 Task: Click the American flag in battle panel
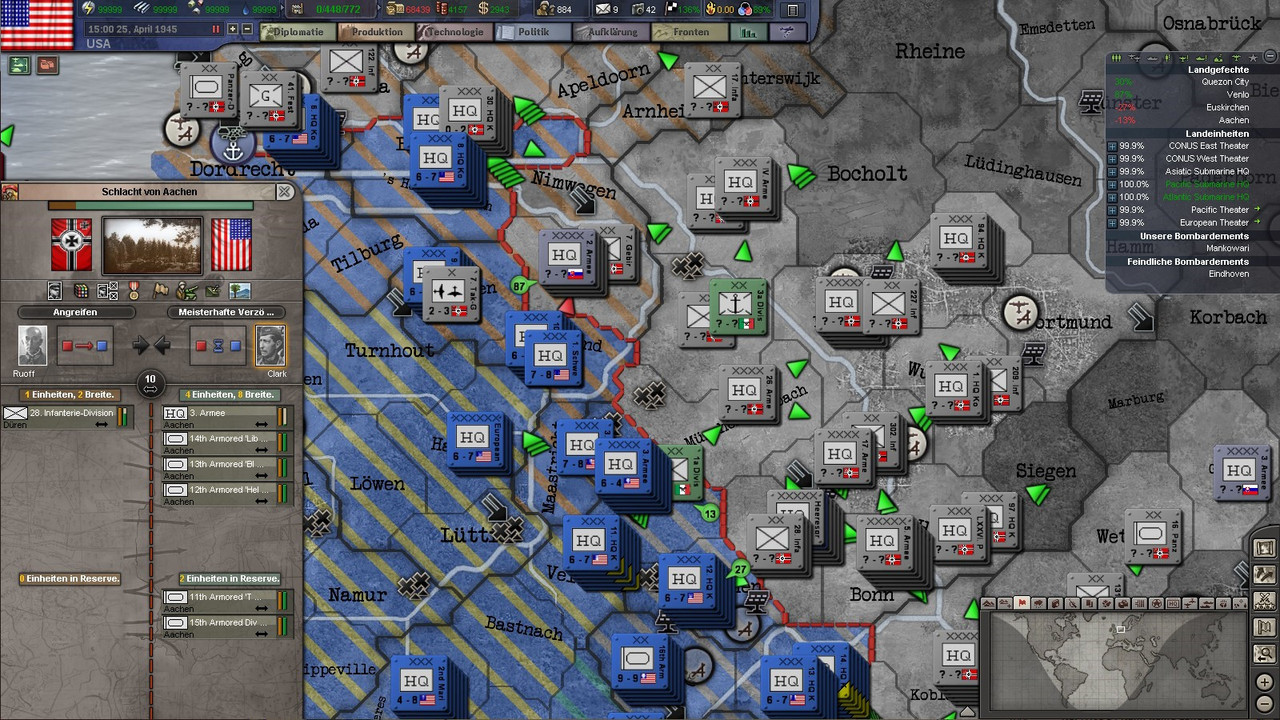(x=231, y=245)
